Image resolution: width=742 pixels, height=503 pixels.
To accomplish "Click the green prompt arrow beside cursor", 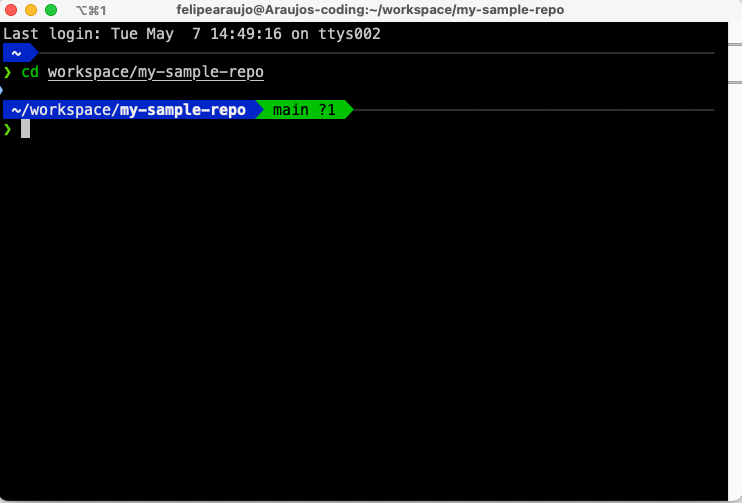I will [8, 129].
